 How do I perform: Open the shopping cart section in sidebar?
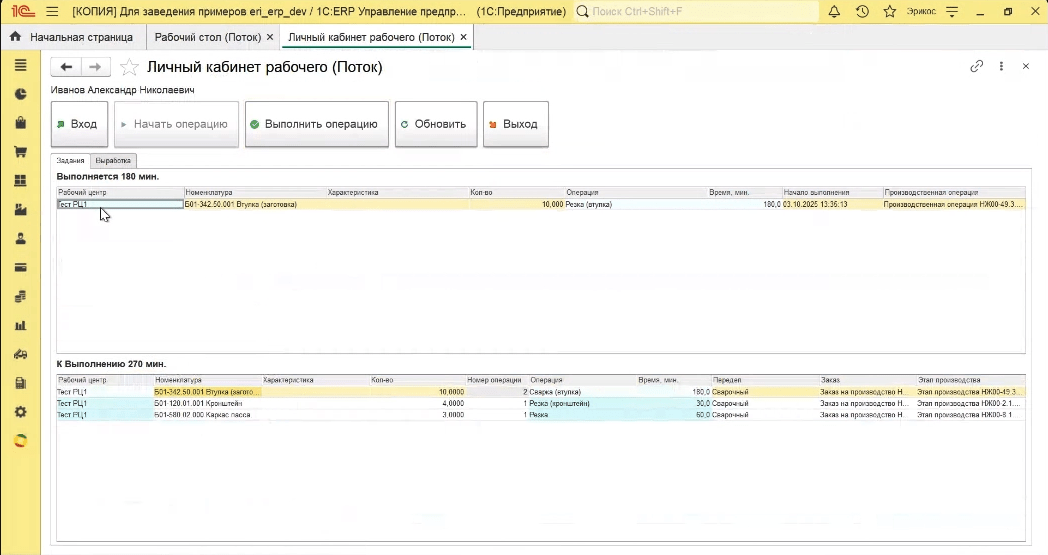[x=20, y=152]
